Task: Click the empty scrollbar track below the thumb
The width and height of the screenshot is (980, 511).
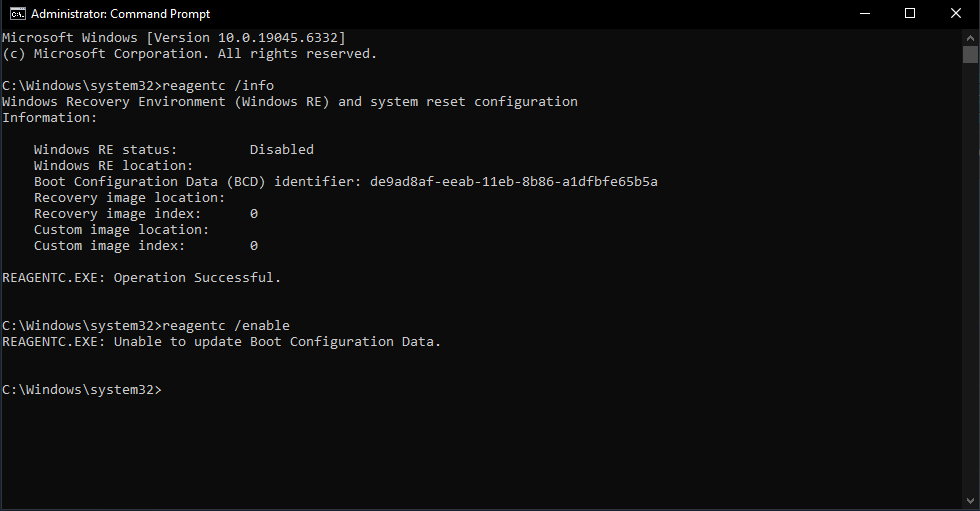Action: point(970,278)
